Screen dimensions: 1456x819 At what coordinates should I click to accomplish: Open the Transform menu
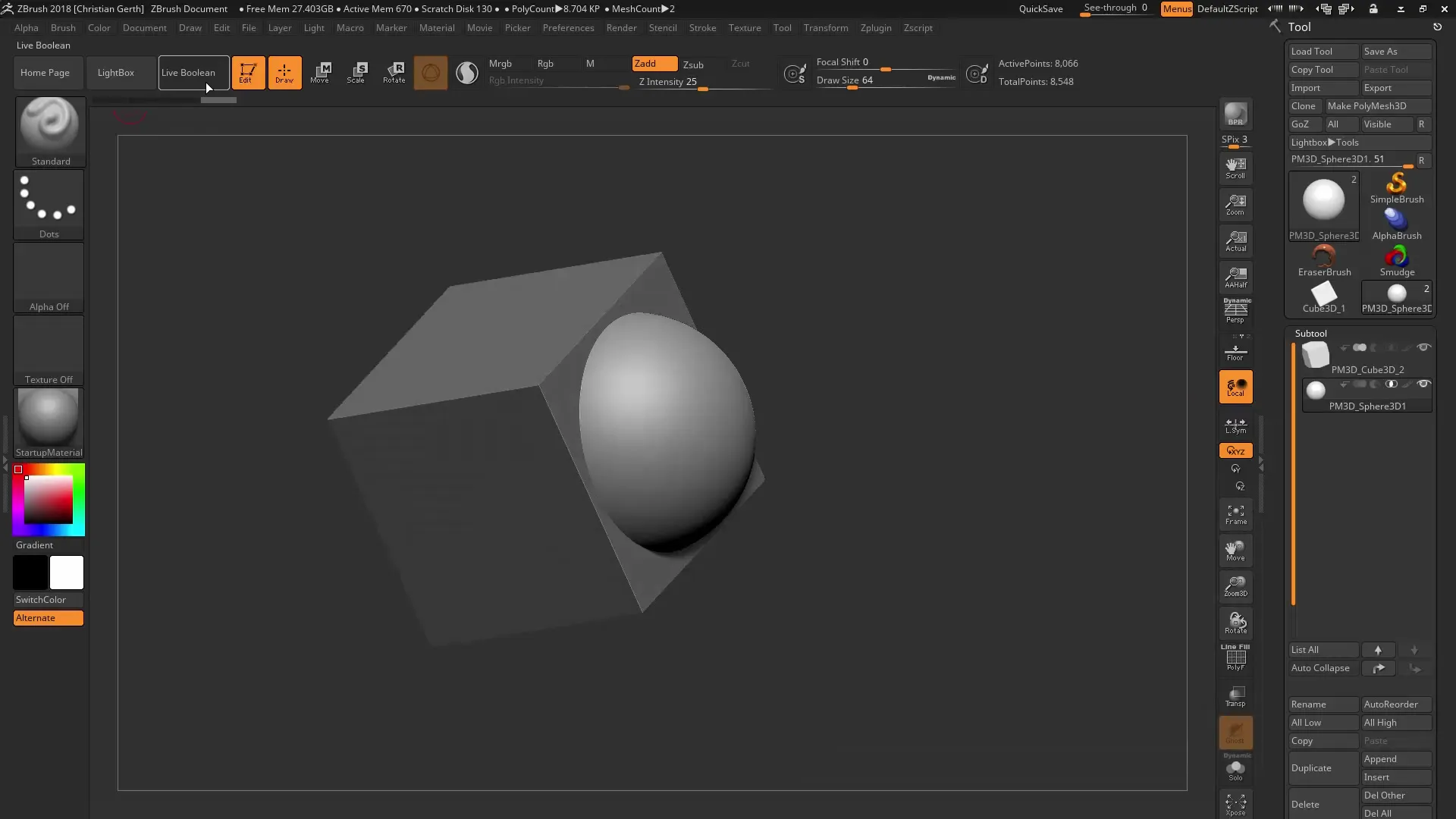pyautogui.click(x=826, y=28)
